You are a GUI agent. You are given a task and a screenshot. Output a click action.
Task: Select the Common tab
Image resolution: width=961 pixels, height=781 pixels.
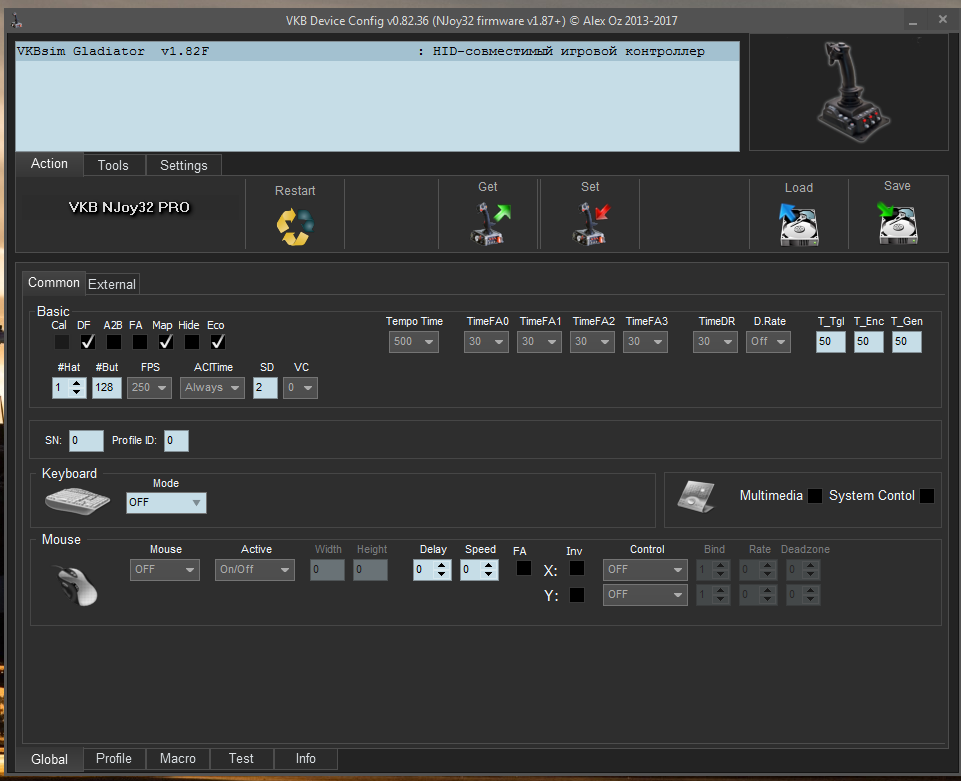point(54,283)
